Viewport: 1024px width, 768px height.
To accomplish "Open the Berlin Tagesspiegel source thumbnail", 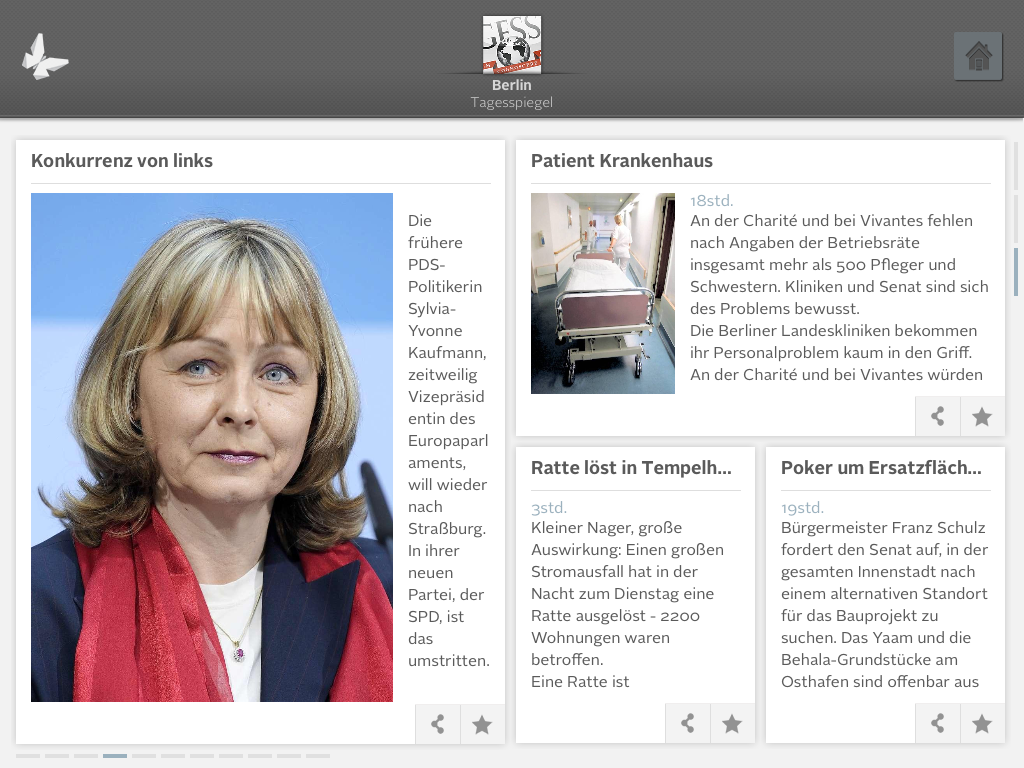I will point(512,44).
